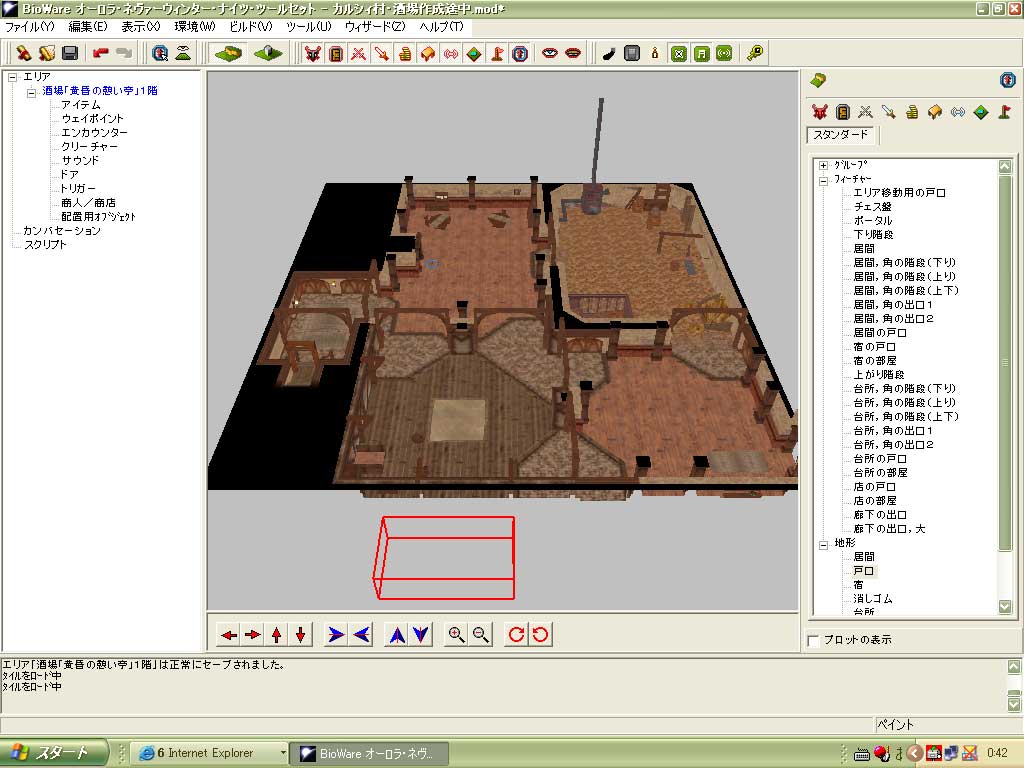This screenshot has height=768, width=1024.
Task: Select チェス盤 feature in palette
Action: coord(872,206)
